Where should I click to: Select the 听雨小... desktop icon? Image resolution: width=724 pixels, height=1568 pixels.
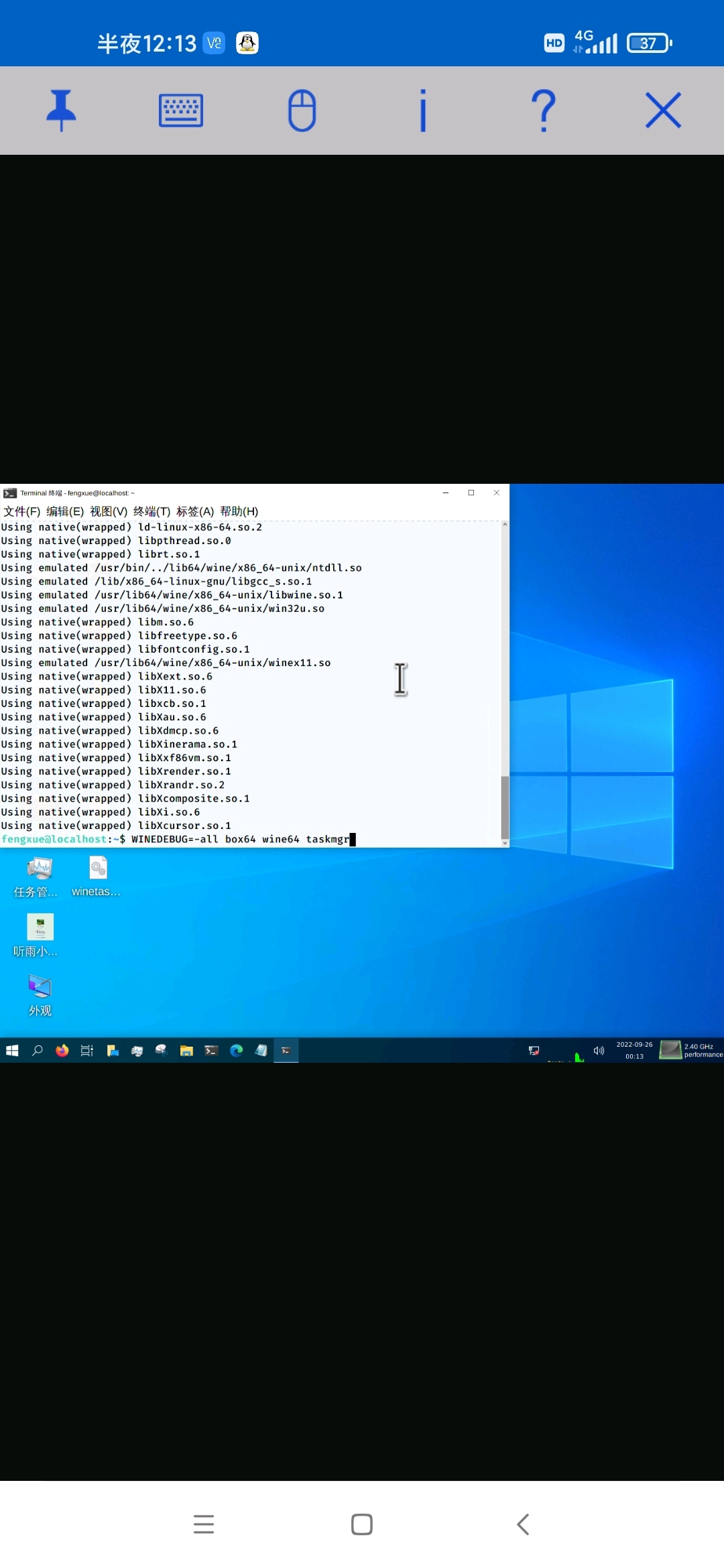tap(36, 936)
